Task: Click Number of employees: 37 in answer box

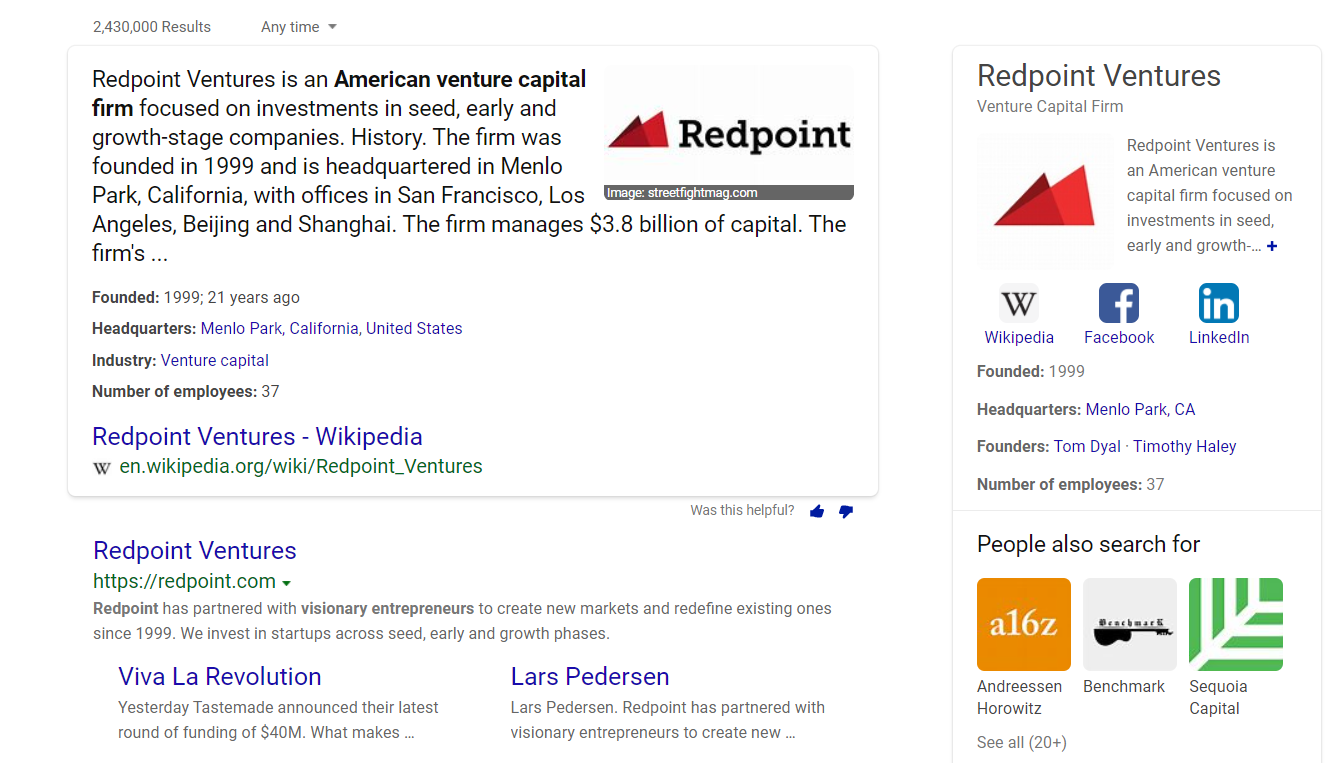Action: (x=186, y=391)
